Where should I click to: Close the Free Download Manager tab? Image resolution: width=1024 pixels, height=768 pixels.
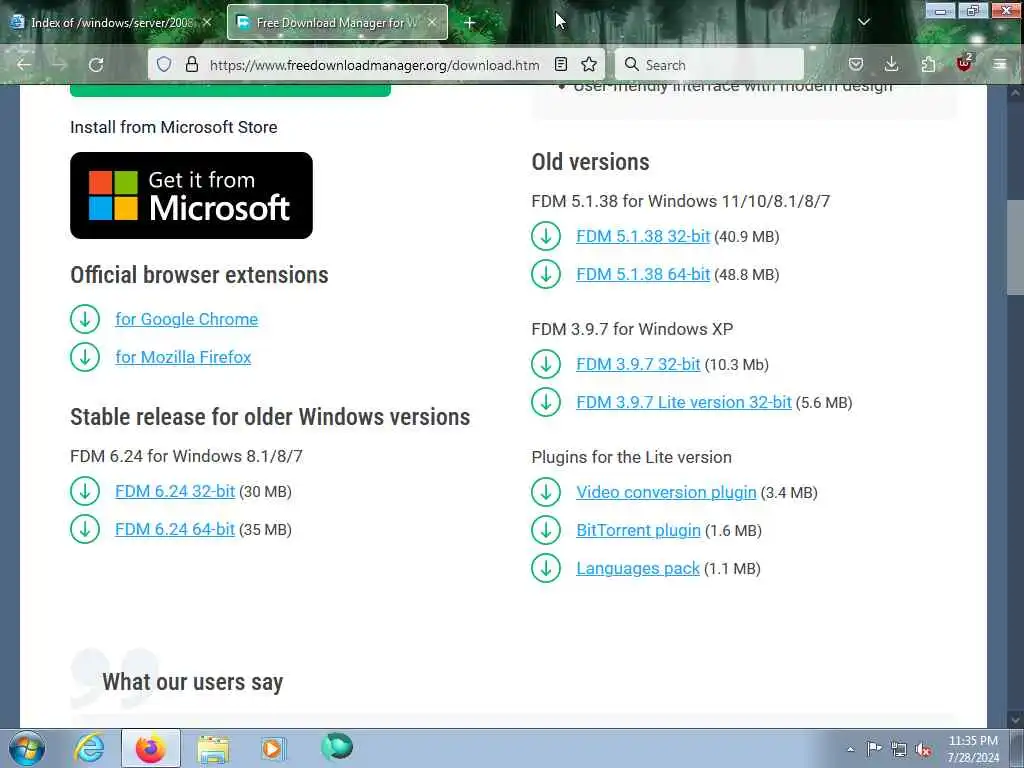coord(432,22)
